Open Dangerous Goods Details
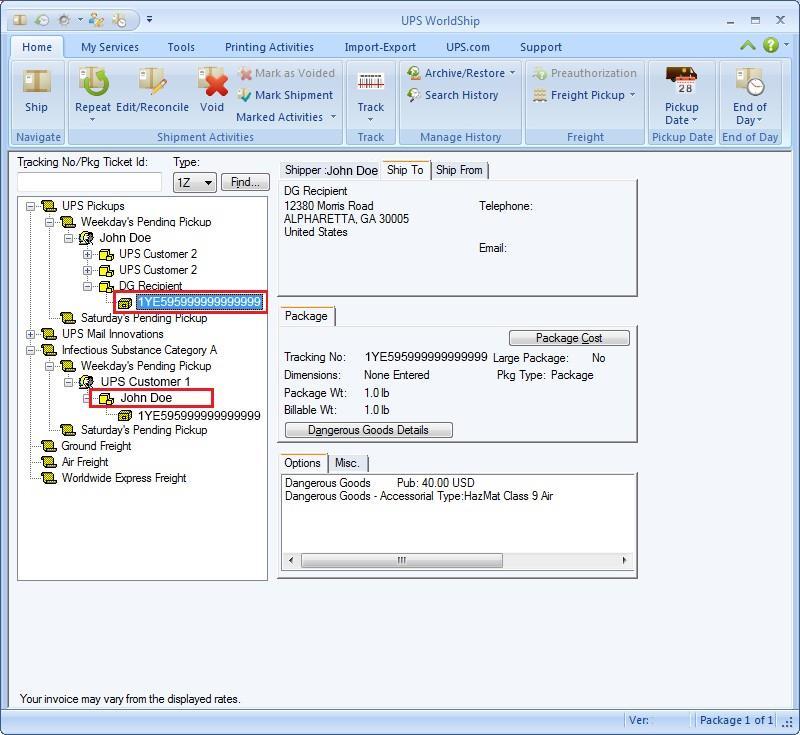Image resolution: width=800 pixels, height=735 pixels. click(368, 430)
